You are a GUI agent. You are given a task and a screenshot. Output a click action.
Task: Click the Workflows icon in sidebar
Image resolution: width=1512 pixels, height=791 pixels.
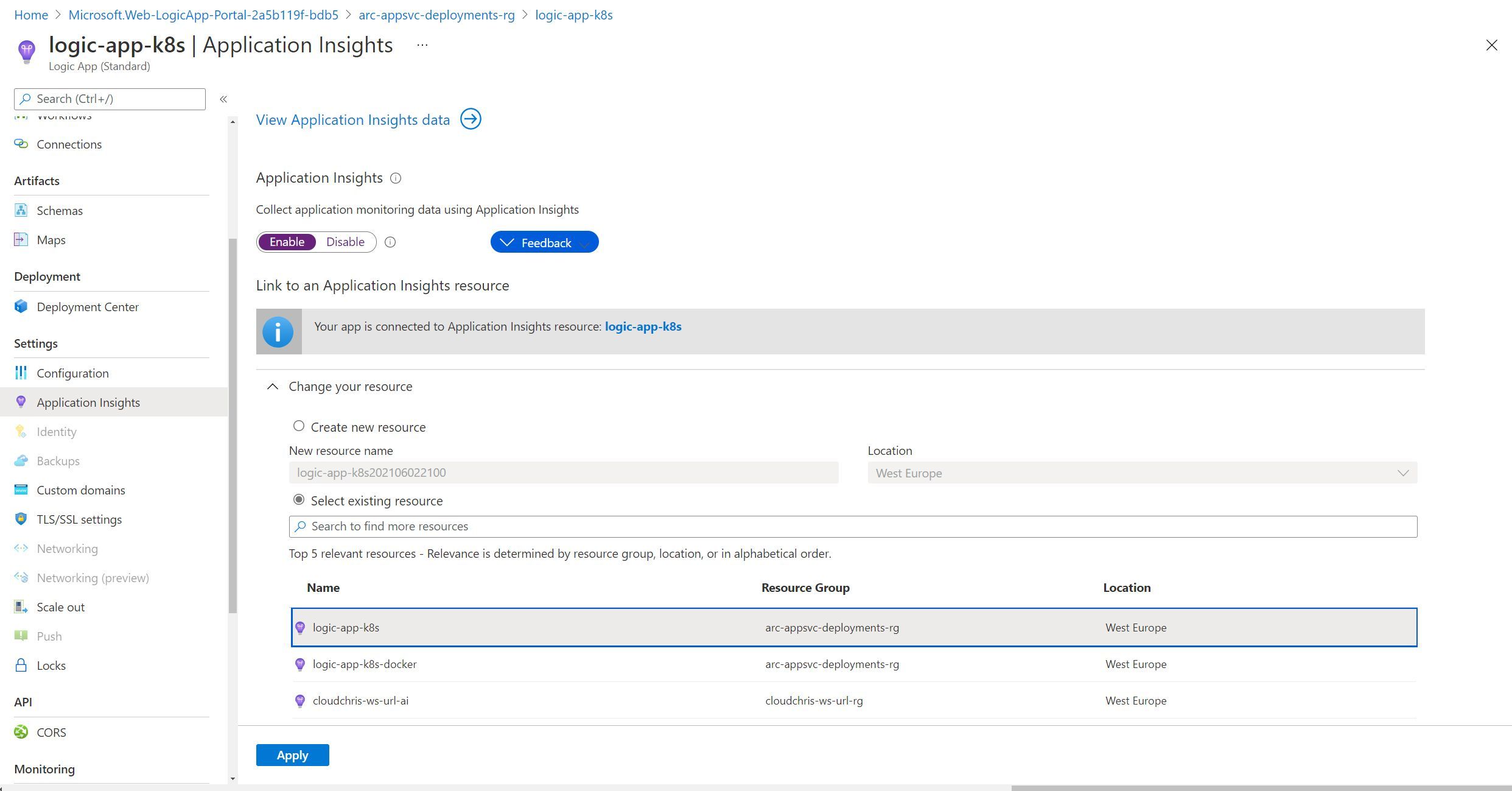tap(21, 115)
